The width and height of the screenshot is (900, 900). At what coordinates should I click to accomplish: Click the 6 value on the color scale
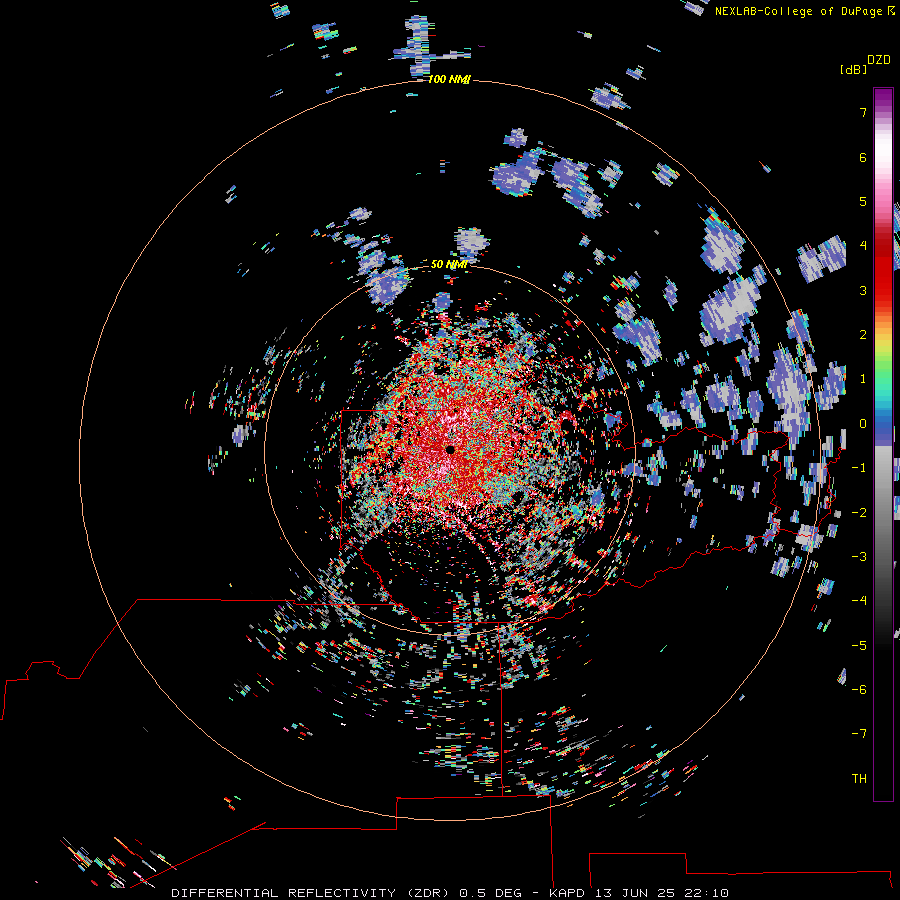click(863, 157)
